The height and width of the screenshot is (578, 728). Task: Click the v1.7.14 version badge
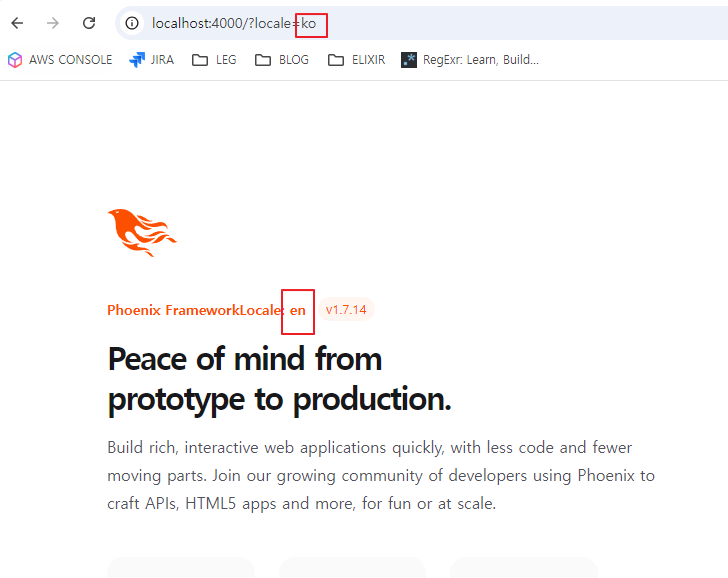[x=346, y=310]
